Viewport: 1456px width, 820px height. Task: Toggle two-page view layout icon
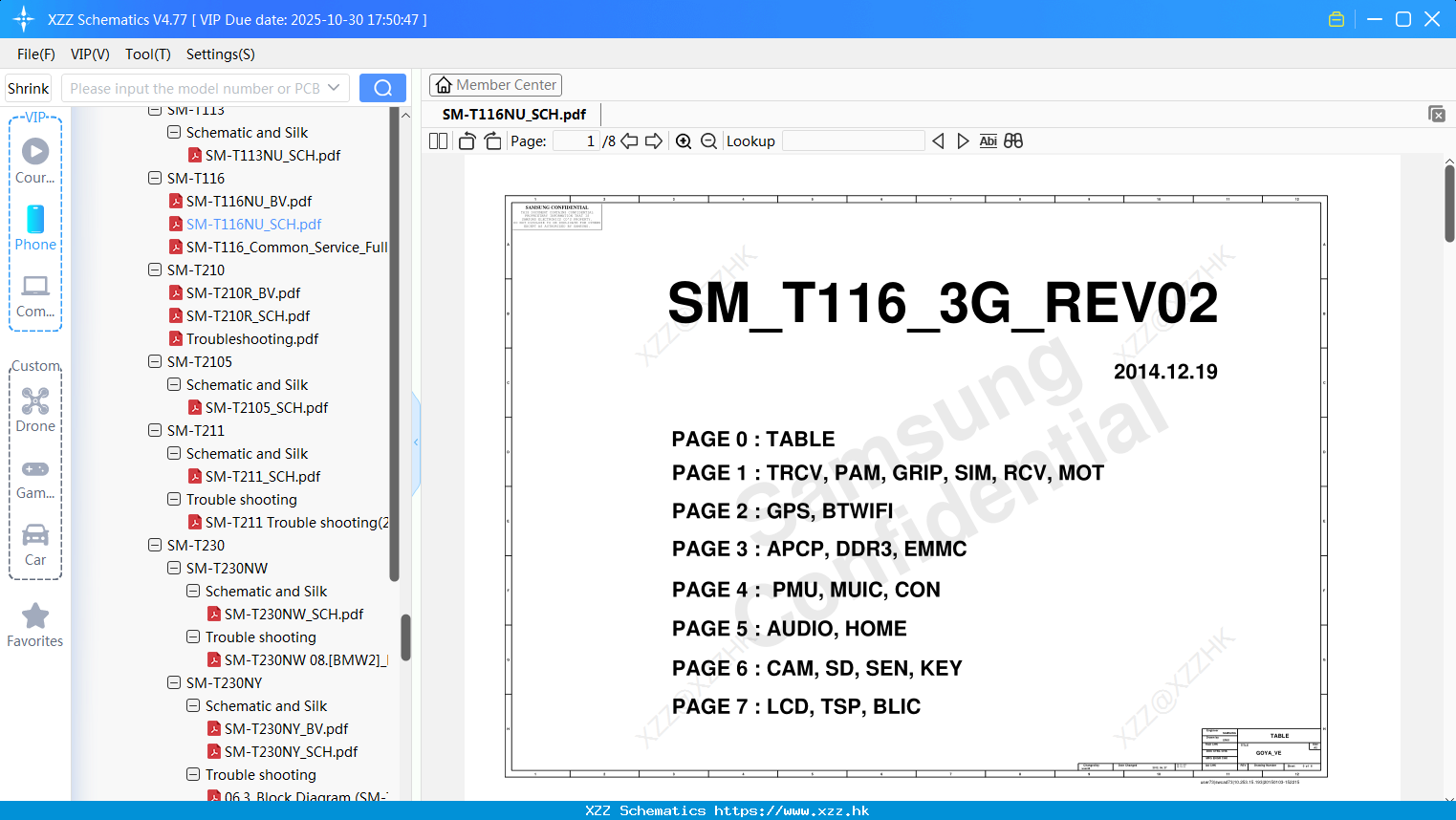coord(438,141)
